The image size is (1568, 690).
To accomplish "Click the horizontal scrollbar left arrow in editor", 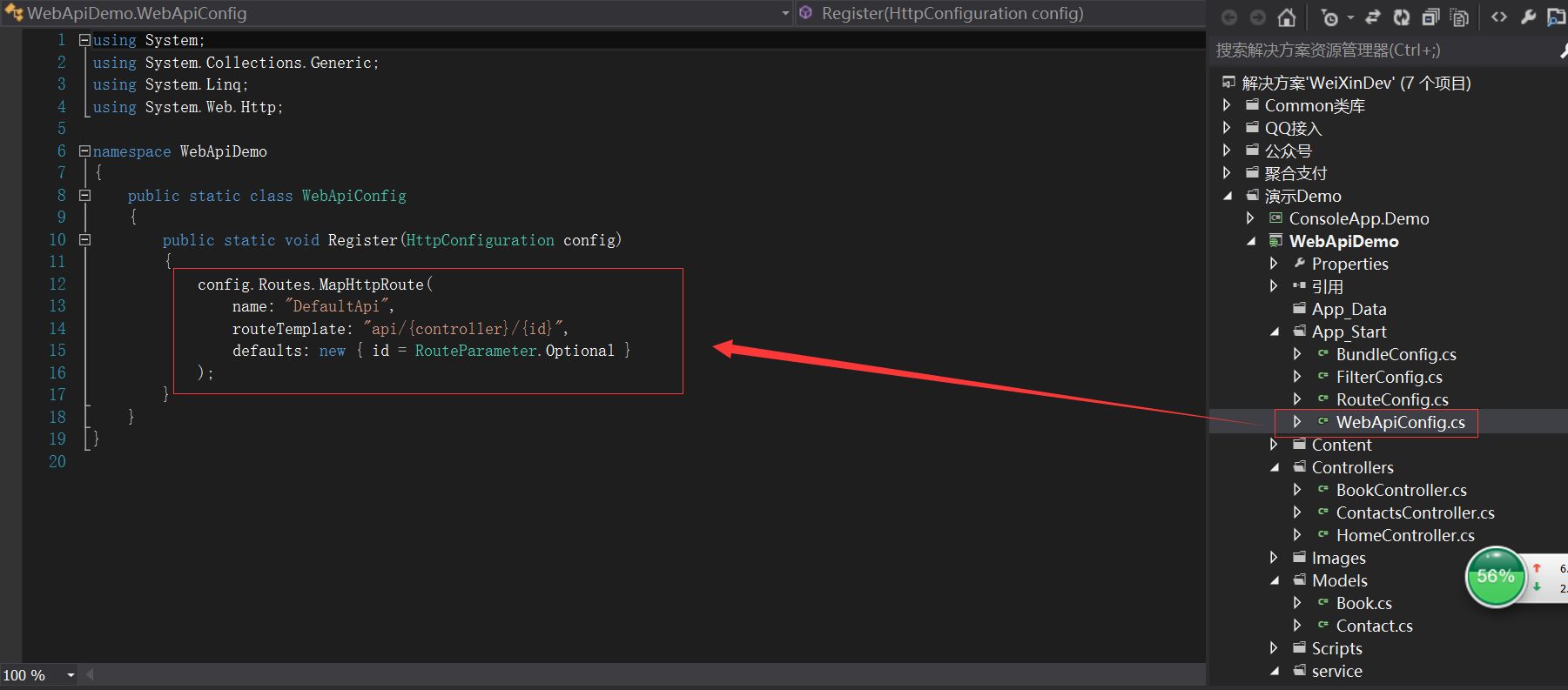I will [89, 674].
